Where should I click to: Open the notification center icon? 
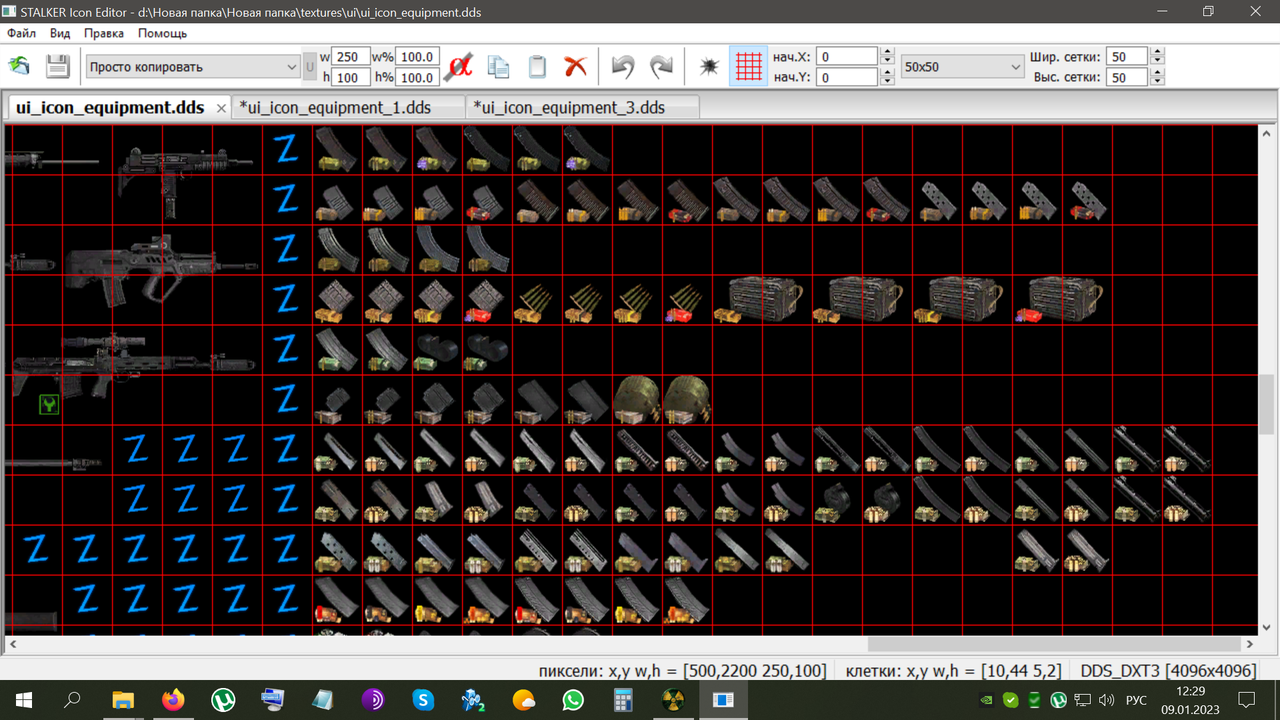click(1247, 700)
